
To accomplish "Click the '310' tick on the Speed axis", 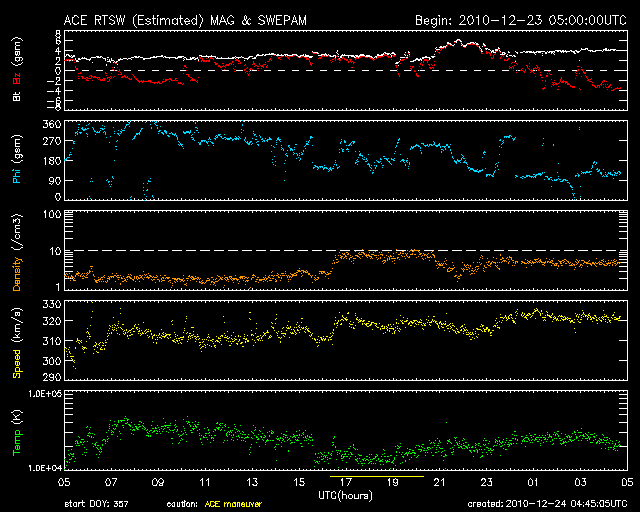I will (52, 341).
